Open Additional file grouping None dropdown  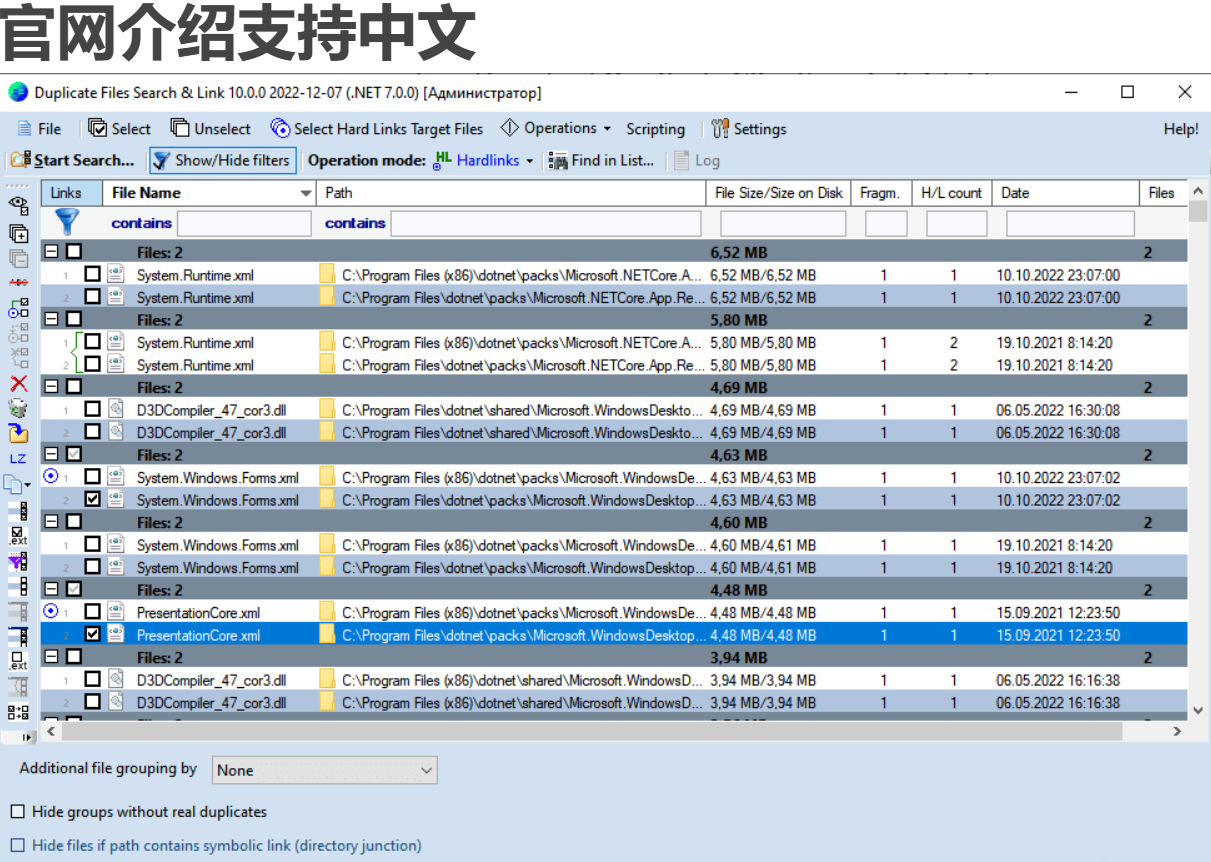click(325, 770)
